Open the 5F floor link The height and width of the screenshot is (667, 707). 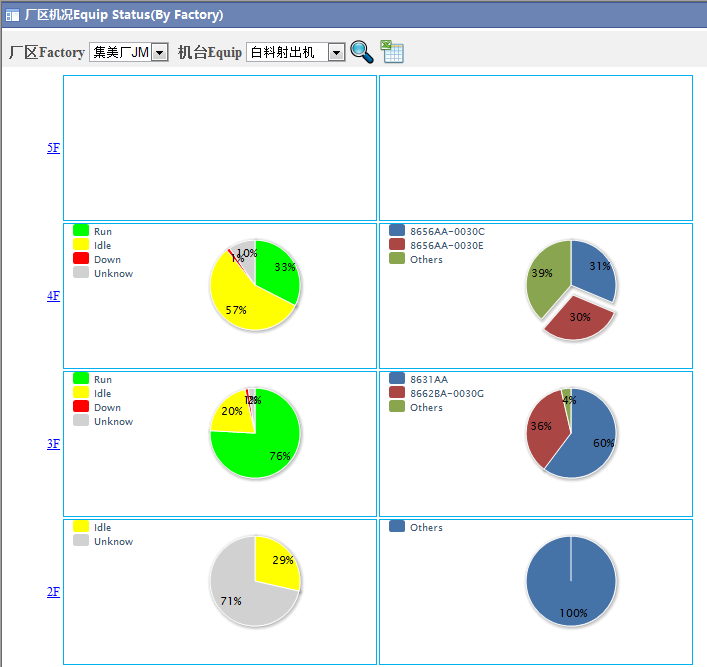pyautogui.click(x=53, y=148)
